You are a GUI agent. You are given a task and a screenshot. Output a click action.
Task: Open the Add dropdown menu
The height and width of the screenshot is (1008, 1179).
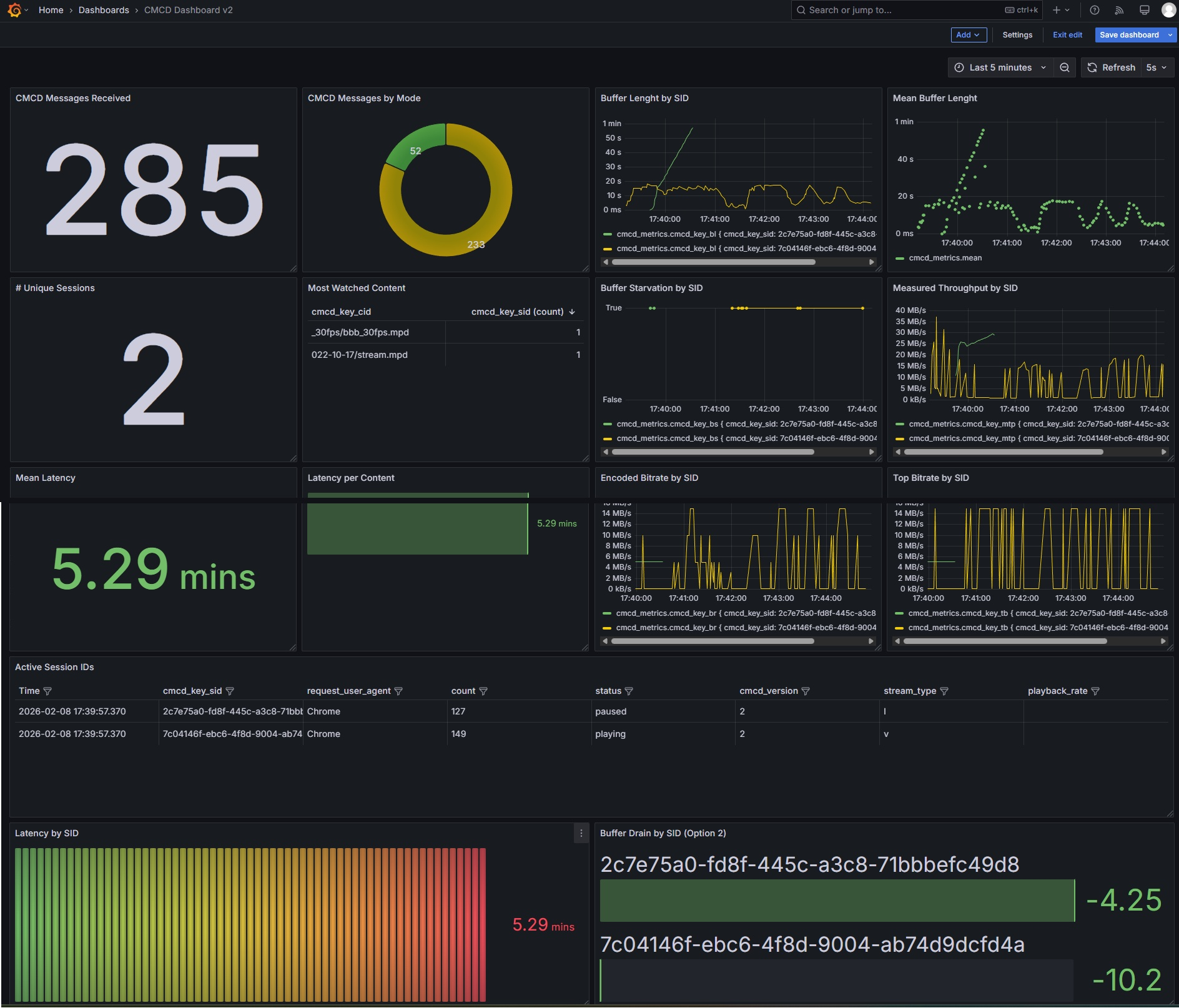pos(968,35)
